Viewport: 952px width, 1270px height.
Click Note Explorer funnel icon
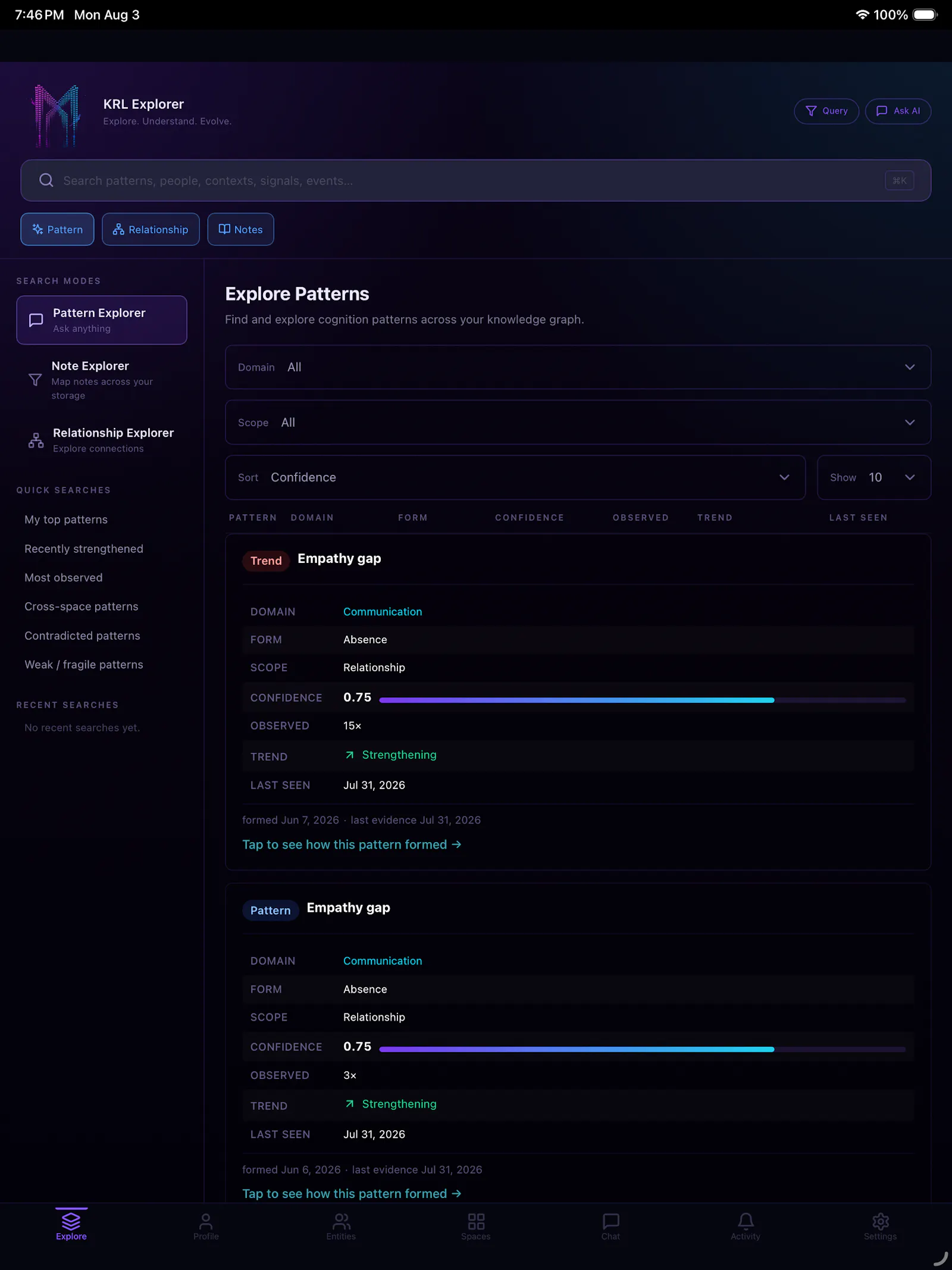click(35, 380)
